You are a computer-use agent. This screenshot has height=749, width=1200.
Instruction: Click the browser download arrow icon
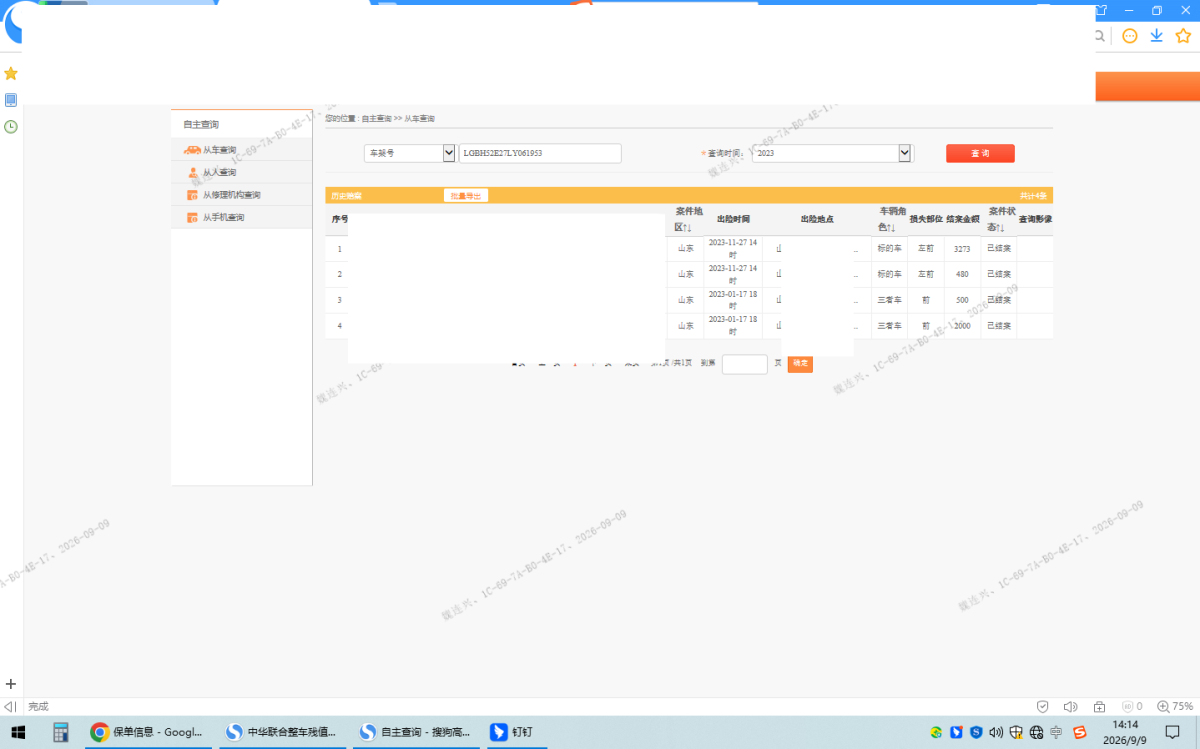coord(1156,35)
